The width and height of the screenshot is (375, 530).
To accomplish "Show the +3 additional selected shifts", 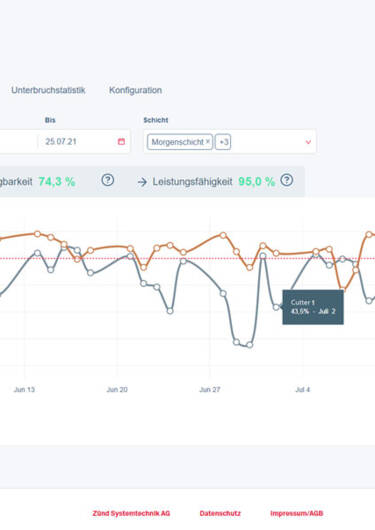I will (223, 142).
